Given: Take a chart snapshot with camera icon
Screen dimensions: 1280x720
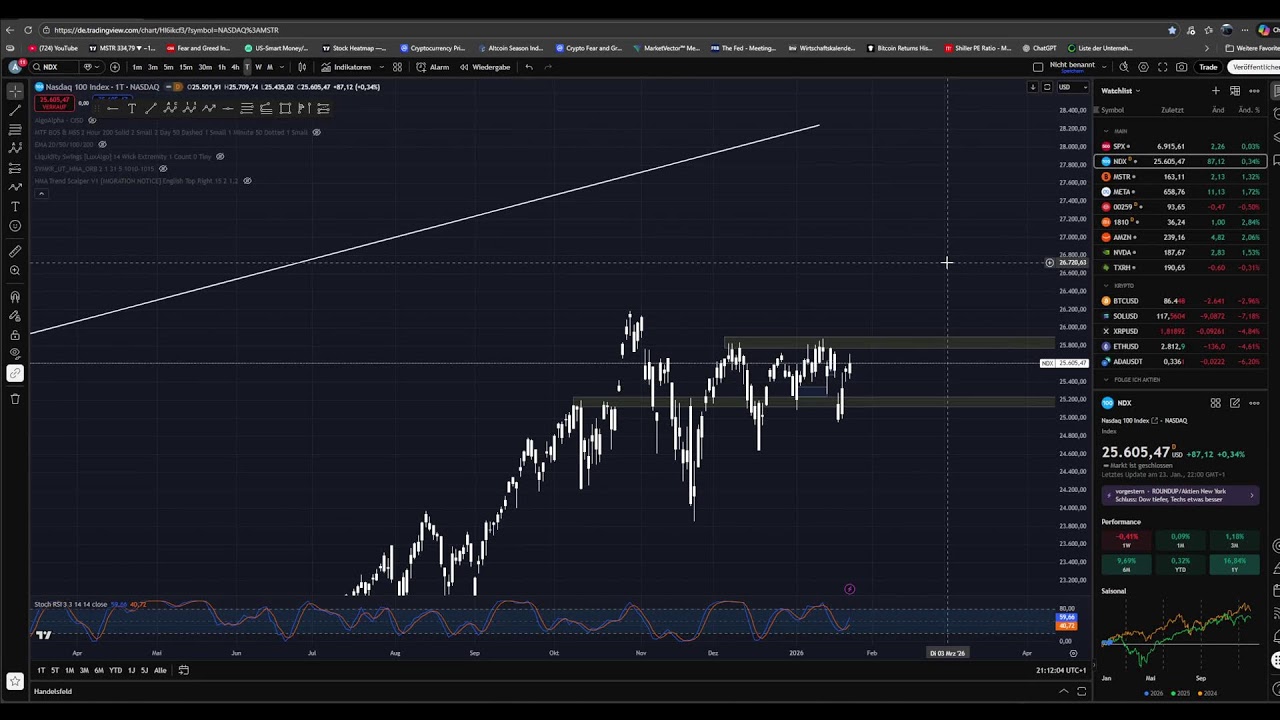Looking at the screenshot, I should click(1182, 67).
